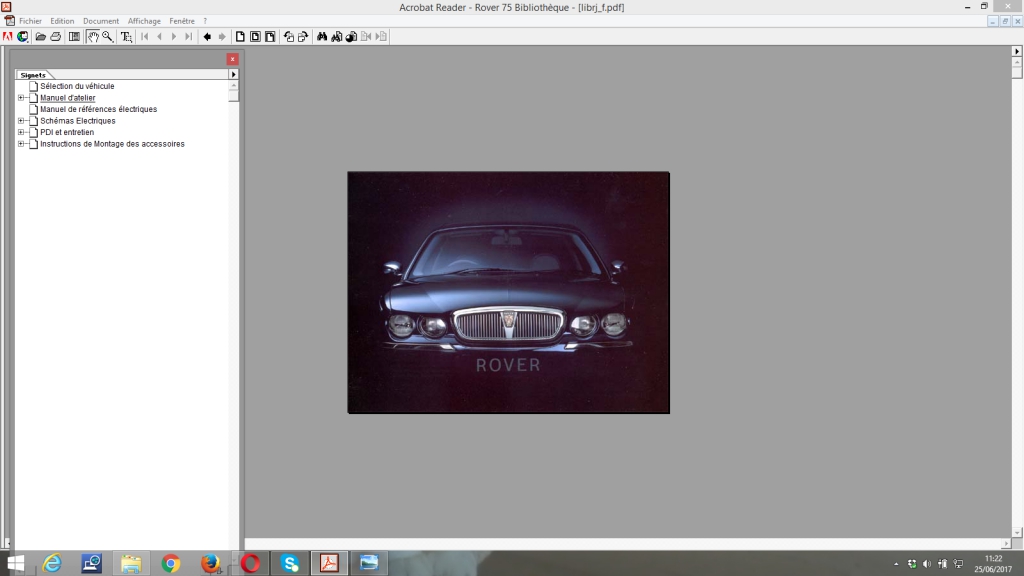Open the document pane menu arrow
Screen dimensions: 1024x576
pyautogui.click(x=1017, y=51)
